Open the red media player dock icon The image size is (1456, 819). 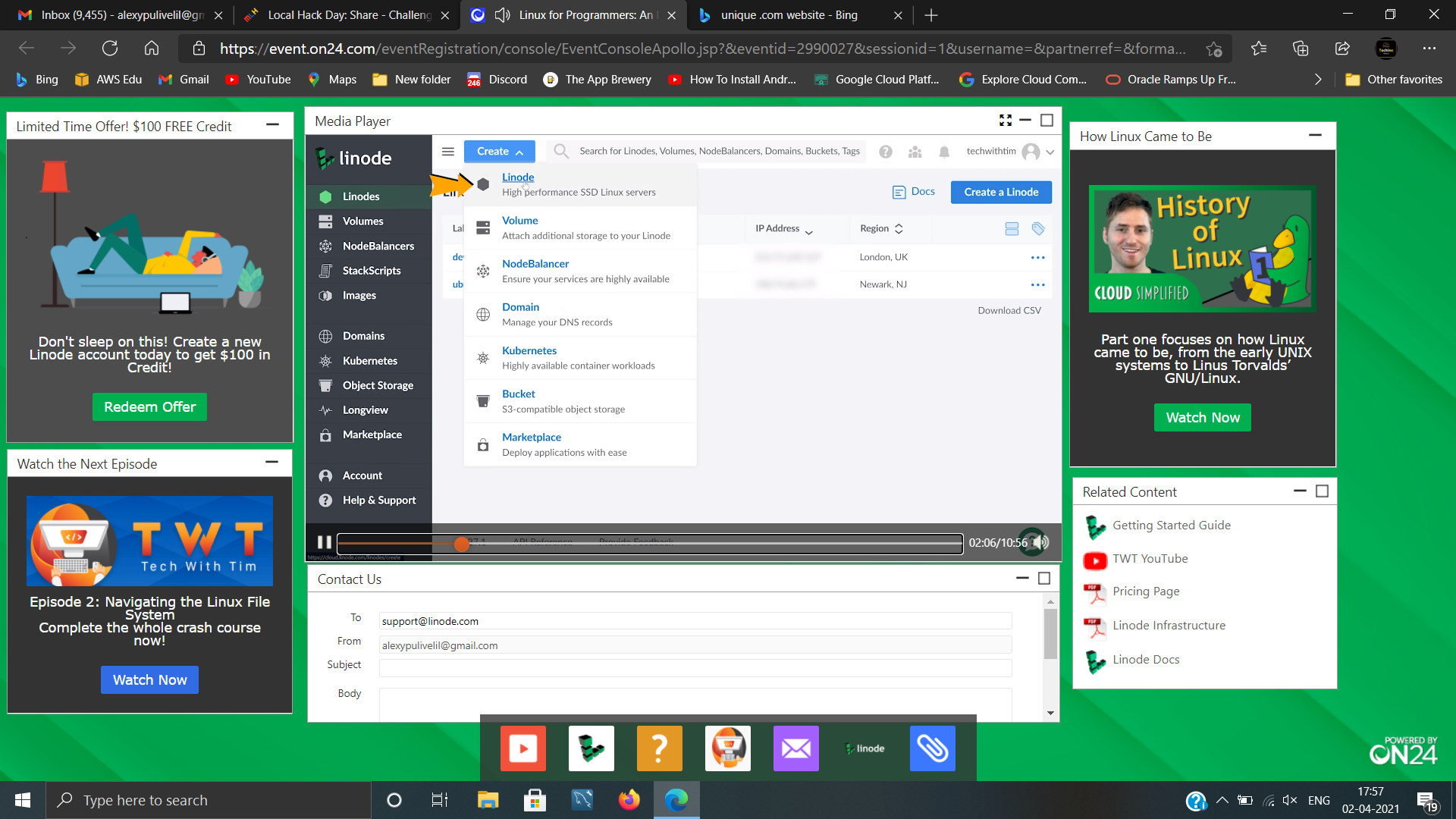(x=522, y=748)
